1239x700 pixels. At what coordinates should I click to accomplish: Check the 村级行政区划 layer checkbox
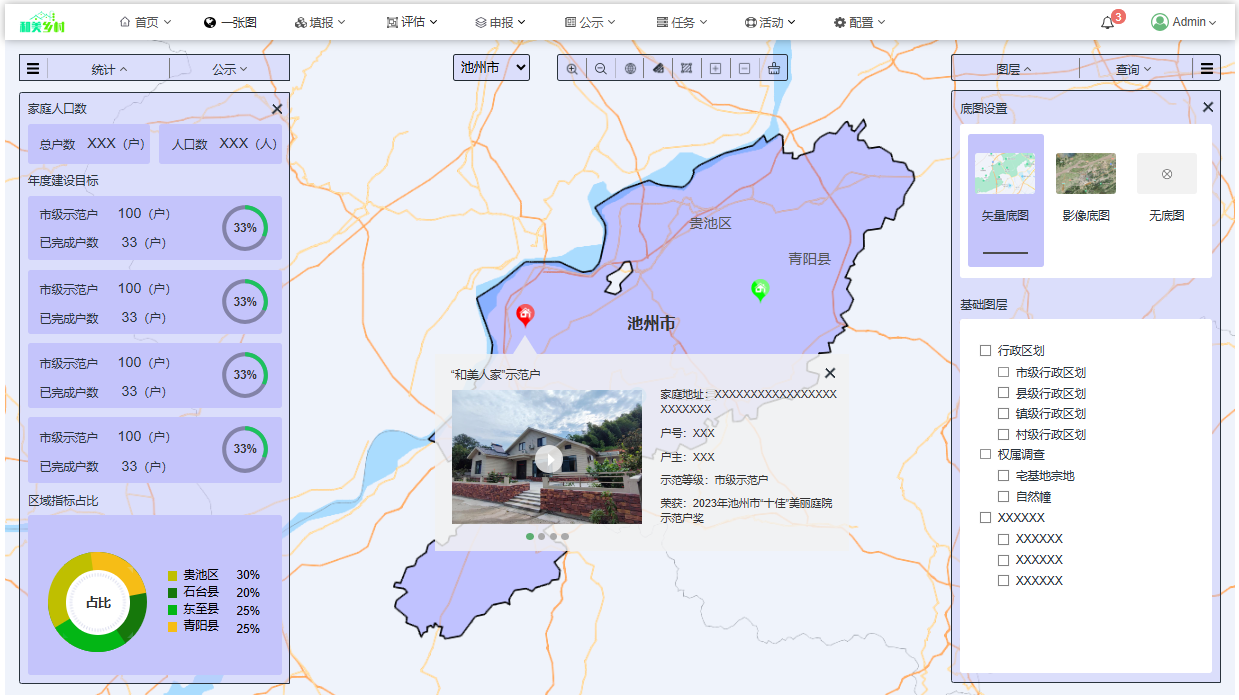1003,434
